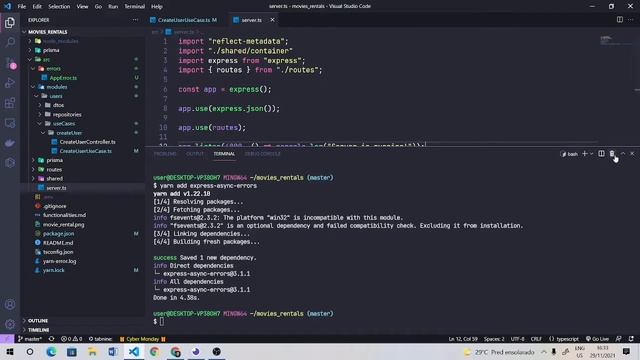Image resolution: width=640 pixels, height=360 pixels.
Task: Open the Manage gear icon
Action: coord(10,324)
